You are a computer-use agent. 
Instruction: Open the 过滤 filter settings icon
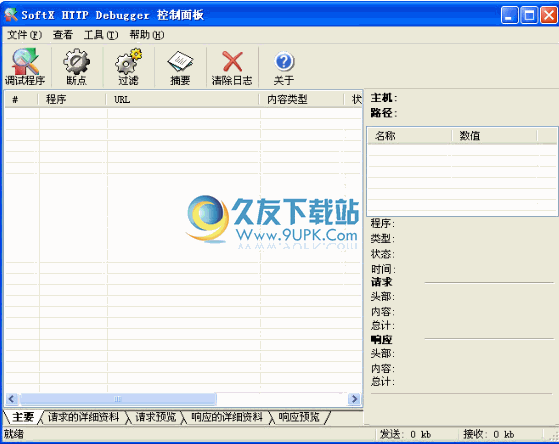(128, 67)
